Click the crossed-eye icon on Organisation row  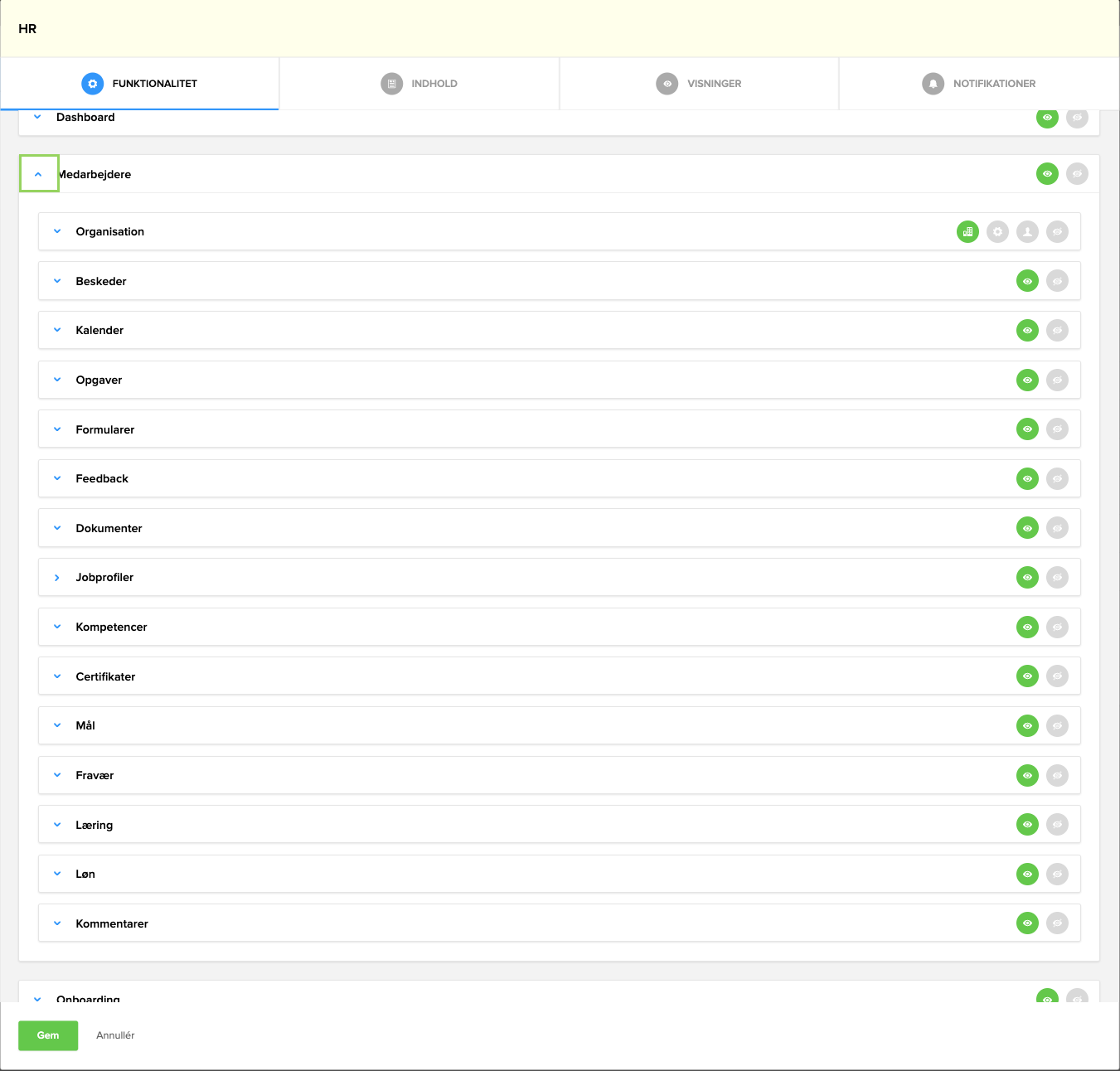(1057, 231)
